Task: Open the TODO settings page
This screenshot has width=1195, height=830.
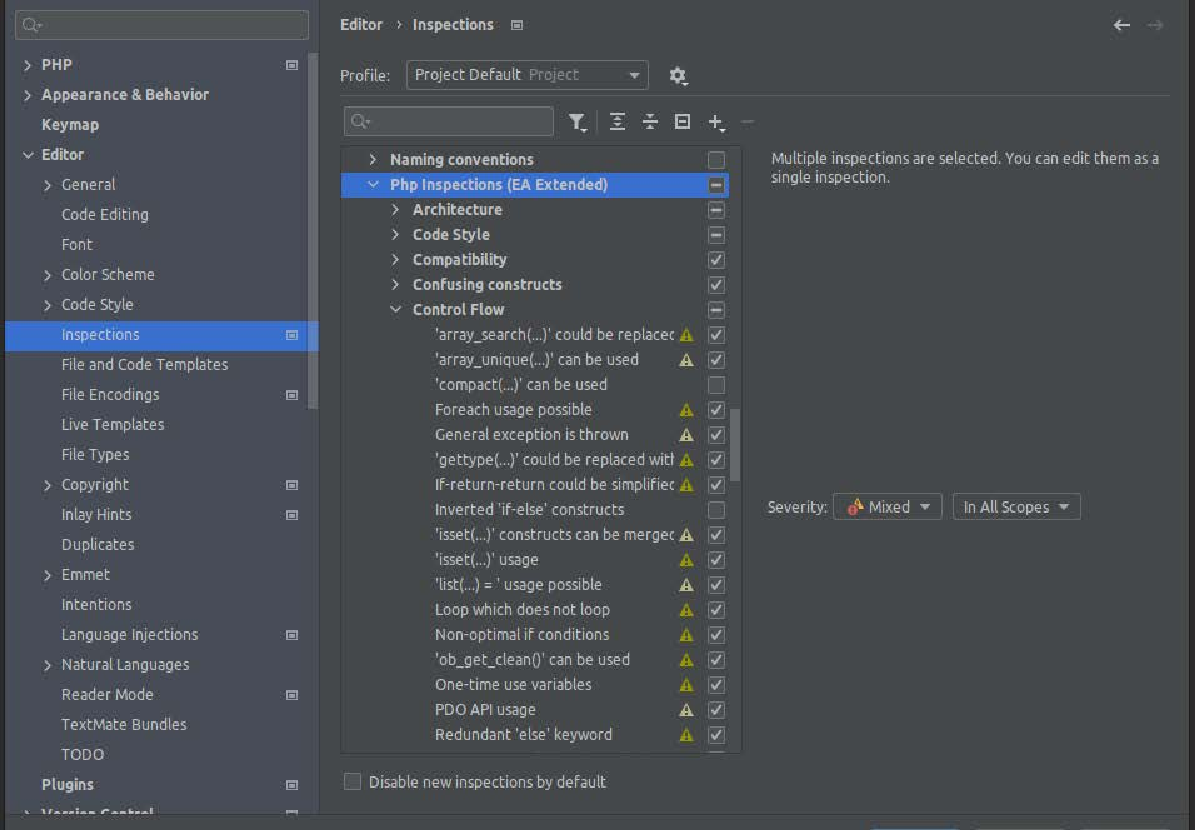Action: [83, 755]
